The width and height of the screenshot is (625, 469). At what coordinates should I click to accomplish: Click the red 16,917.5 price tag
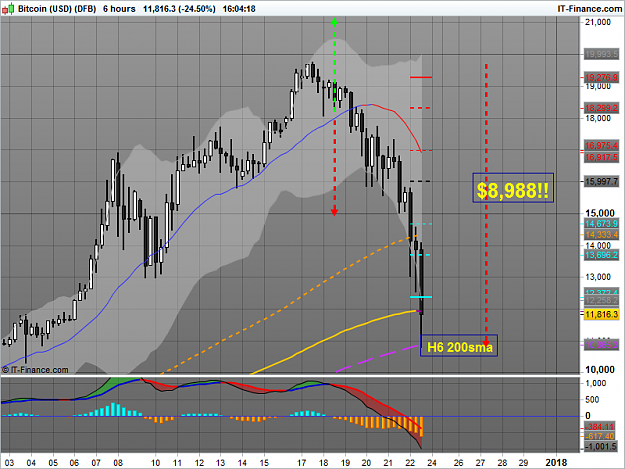pos(601,157)
